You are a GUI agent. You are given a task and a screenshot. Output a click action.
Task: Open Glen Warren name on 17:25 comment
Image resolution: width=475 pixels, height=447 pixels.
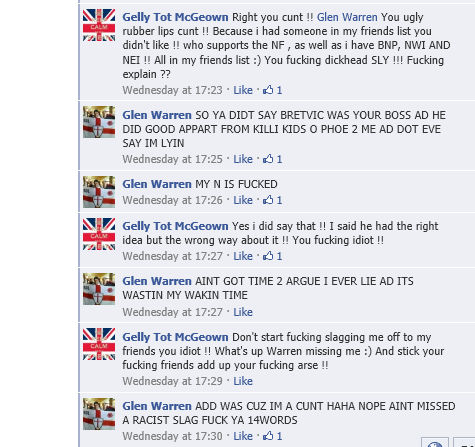(157, 115)
